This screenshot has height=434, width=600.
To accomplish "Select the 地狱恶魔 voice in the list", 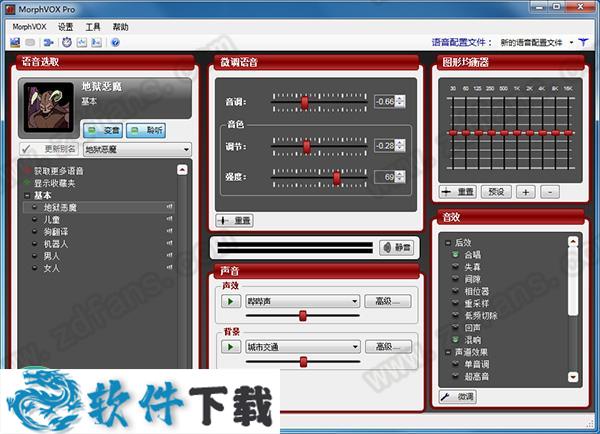I will point(99,207).
